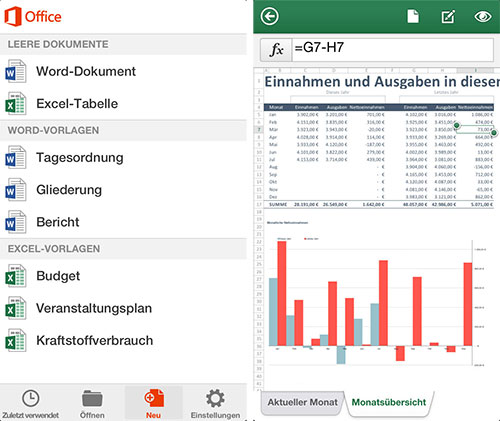Tap the Excel icon beside Budget
This screenshot has width=500, height=421.
[16, 276]
